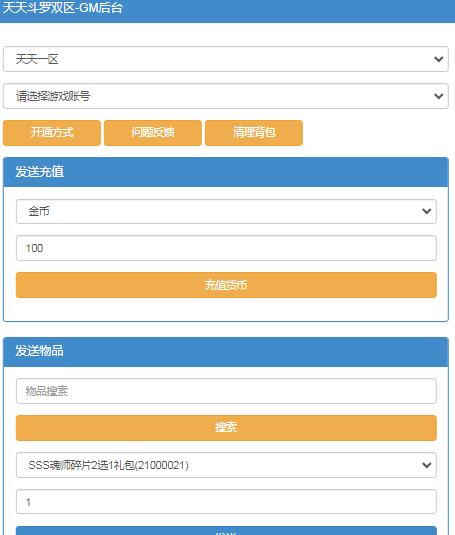Click the orange 搜索 button
Screen dimensions: 455x535
(x=226, y=428)
